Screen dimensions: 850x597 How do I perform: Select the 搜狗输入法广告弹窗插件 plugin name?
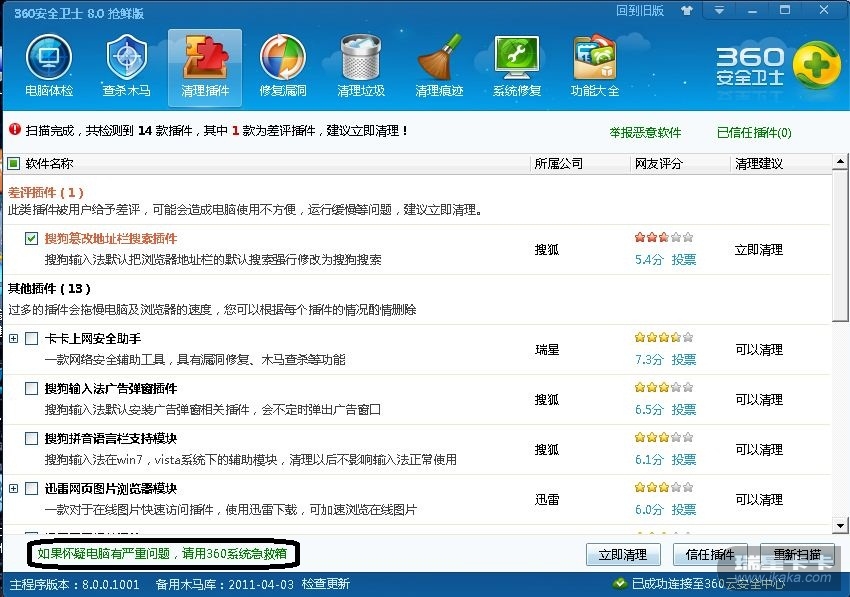(x=111, y=389)
